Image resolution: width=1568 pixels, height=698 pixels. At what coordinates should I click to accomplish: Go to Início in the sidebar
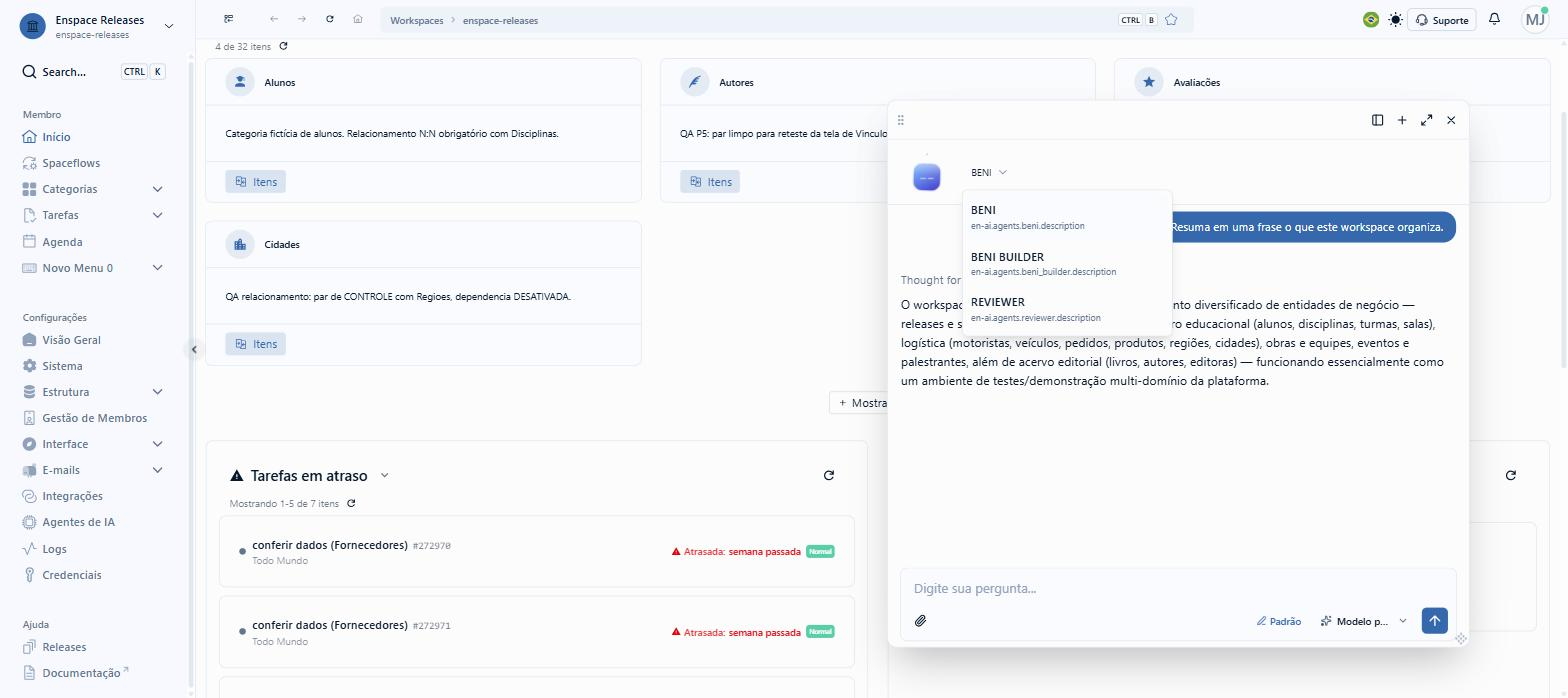tap(56, 137)
